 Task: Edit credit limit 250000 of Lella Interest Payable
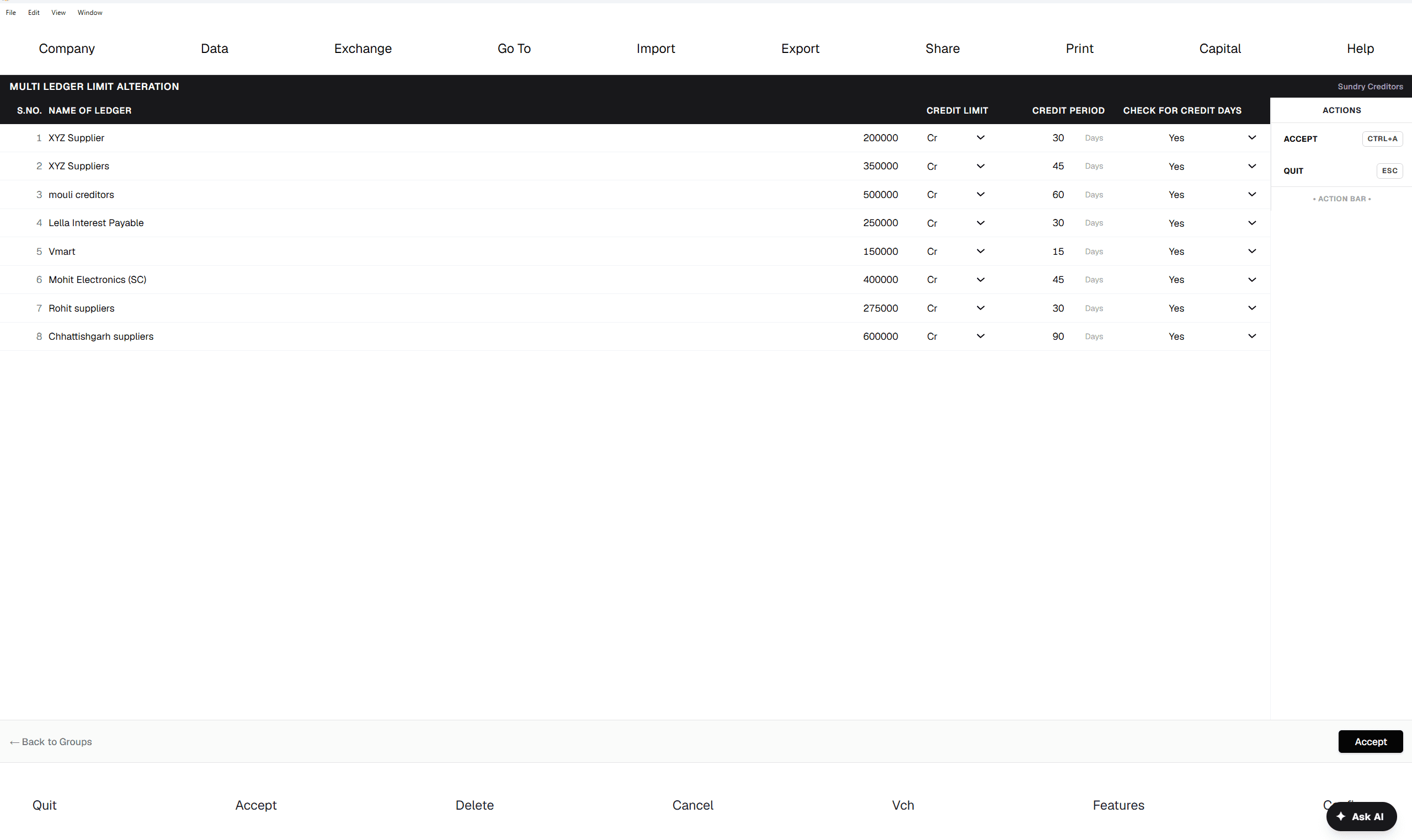[881, 223]
